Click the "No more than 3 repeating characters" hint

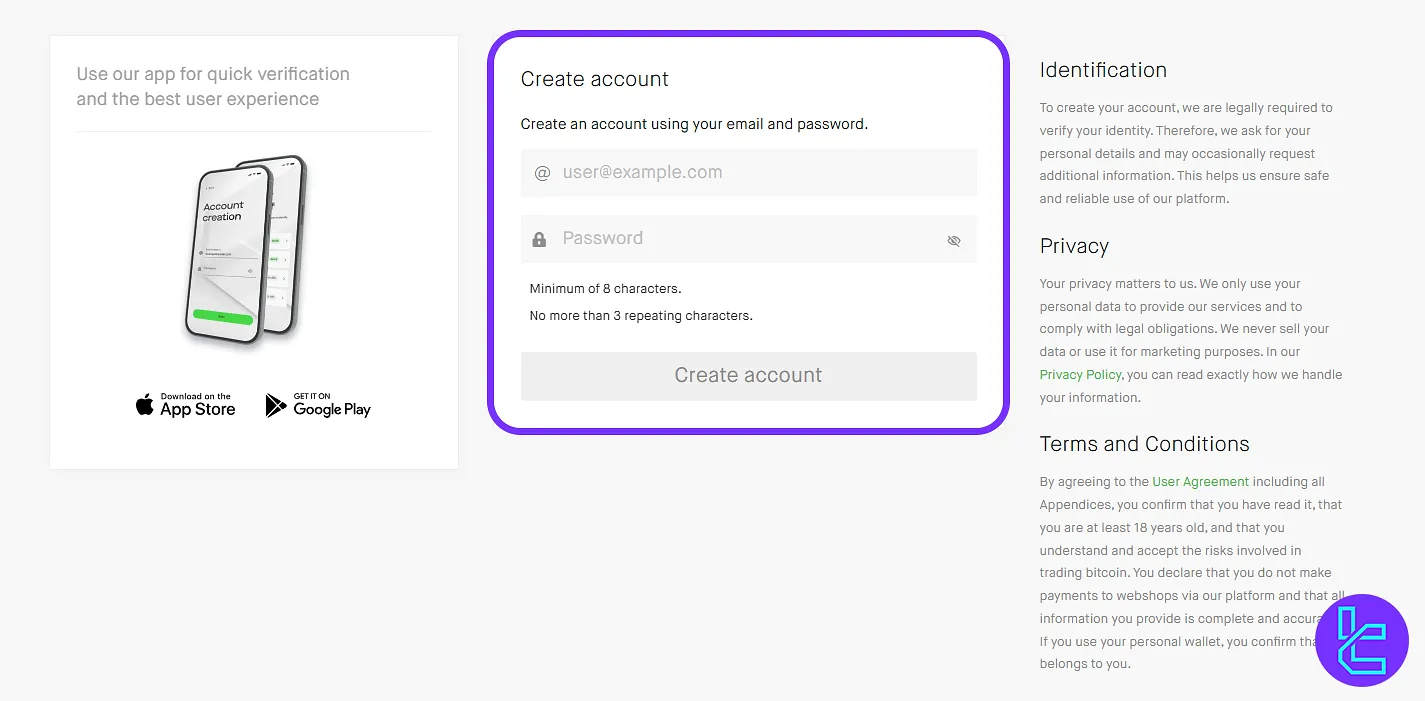(x=640, y=316)
